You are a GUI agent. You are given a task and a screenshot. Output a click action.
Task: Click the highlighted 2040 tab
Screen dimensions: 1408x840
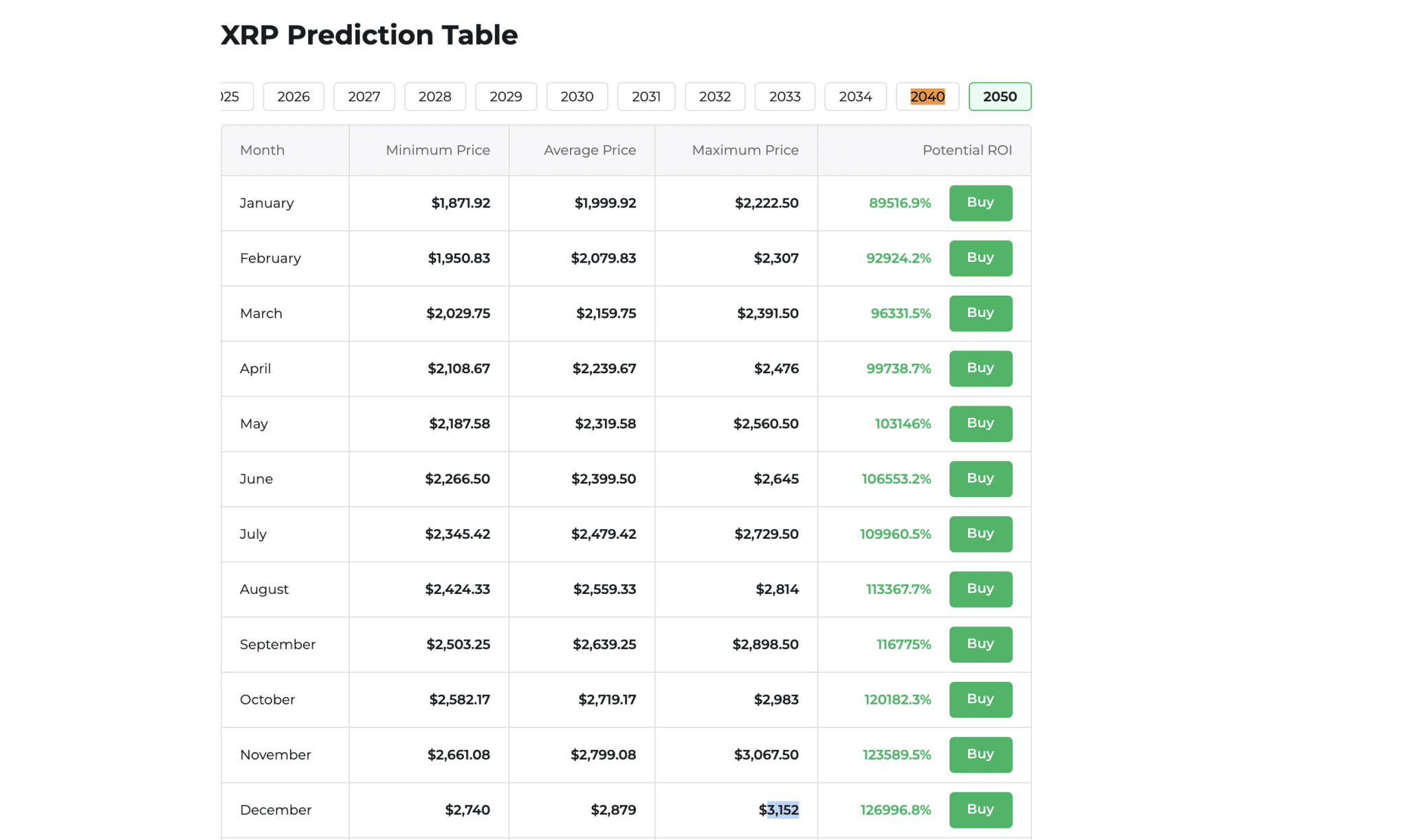pyautogui.click(x=927, y=96)
